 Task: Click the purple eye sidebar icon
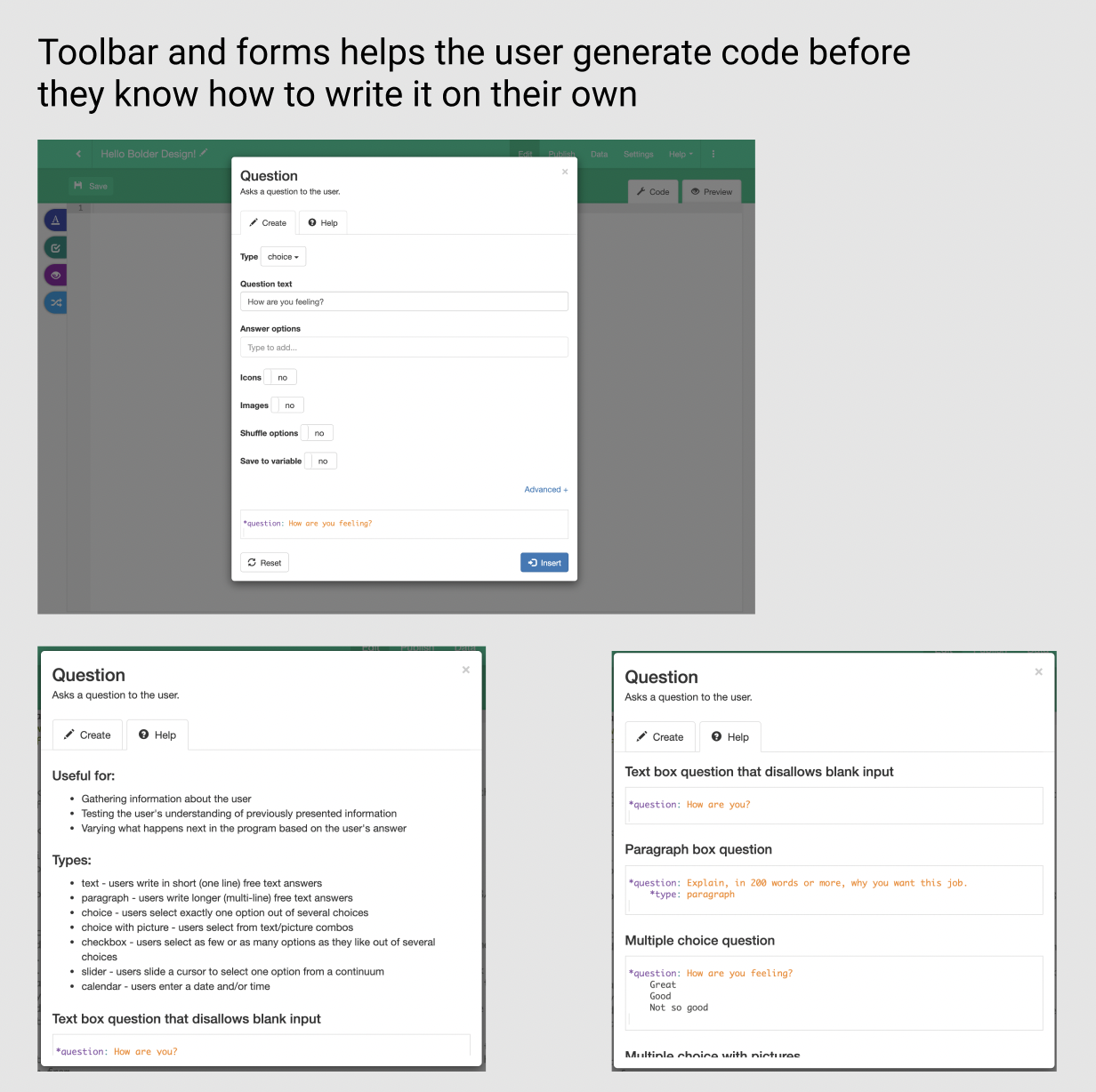pos(55,275)
